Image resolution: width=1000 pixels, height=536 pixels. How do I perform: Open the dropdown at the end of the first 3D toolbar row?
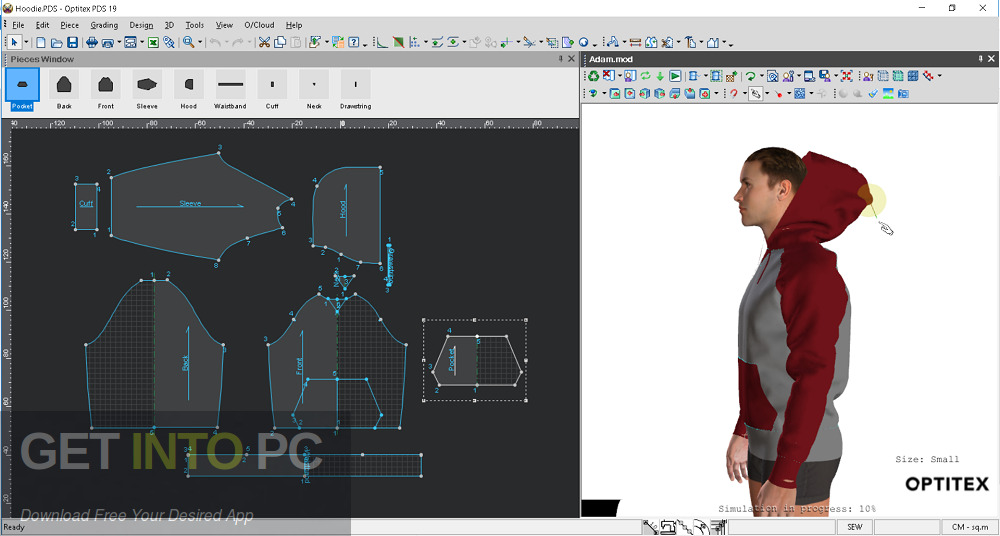[x=939, y=77]
